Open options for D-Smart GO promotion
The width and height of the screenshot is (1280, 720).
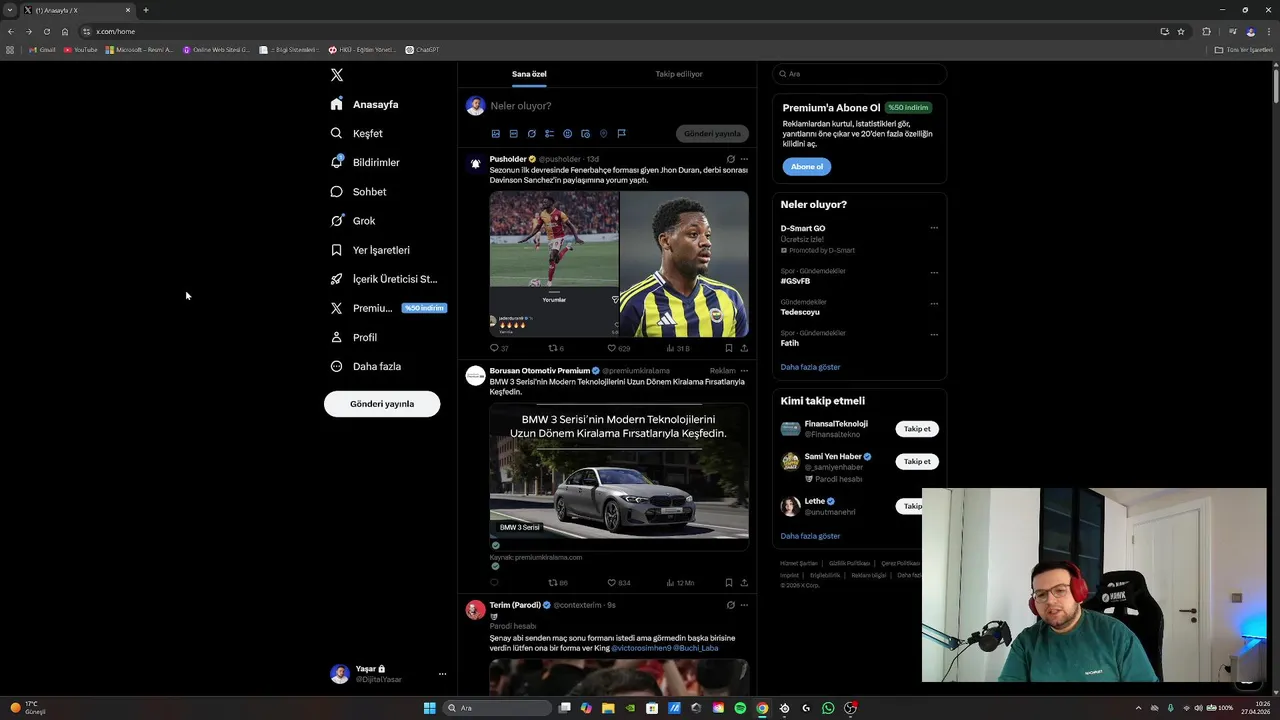tap(934, 228)
